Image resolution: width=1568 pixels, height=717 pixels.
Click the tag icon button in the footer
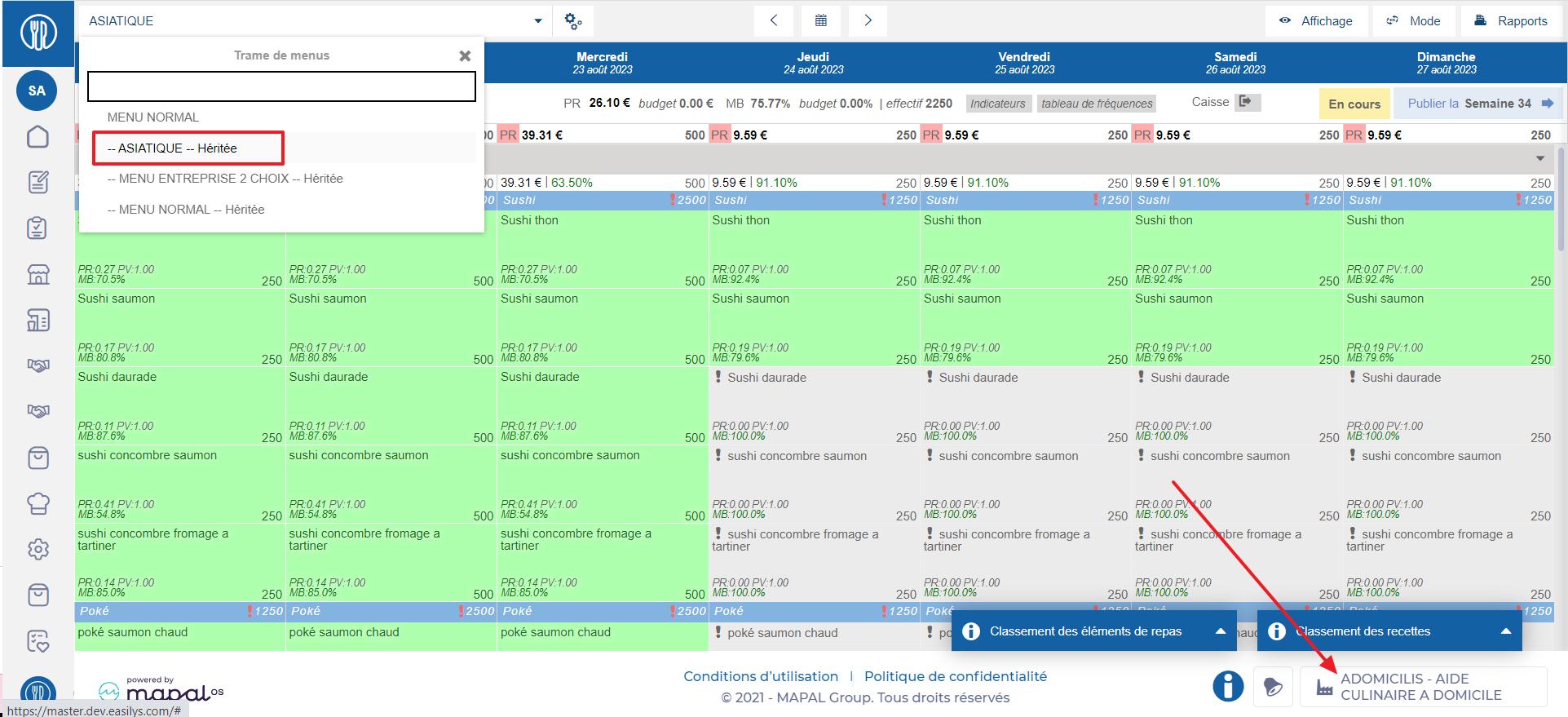(1274, 687)
